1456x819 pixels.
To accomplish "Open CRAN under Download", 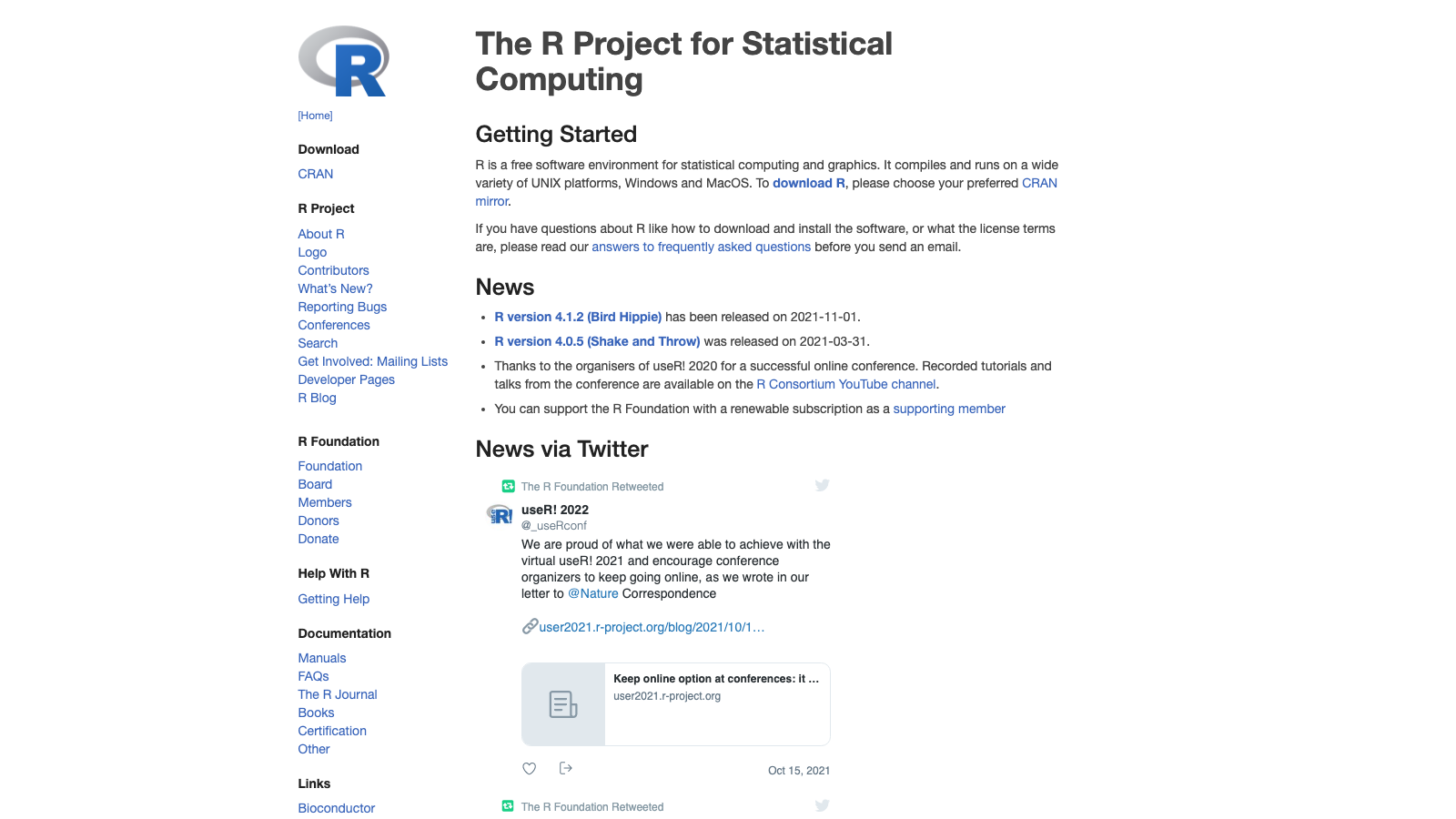I will [x=316, y=174].
